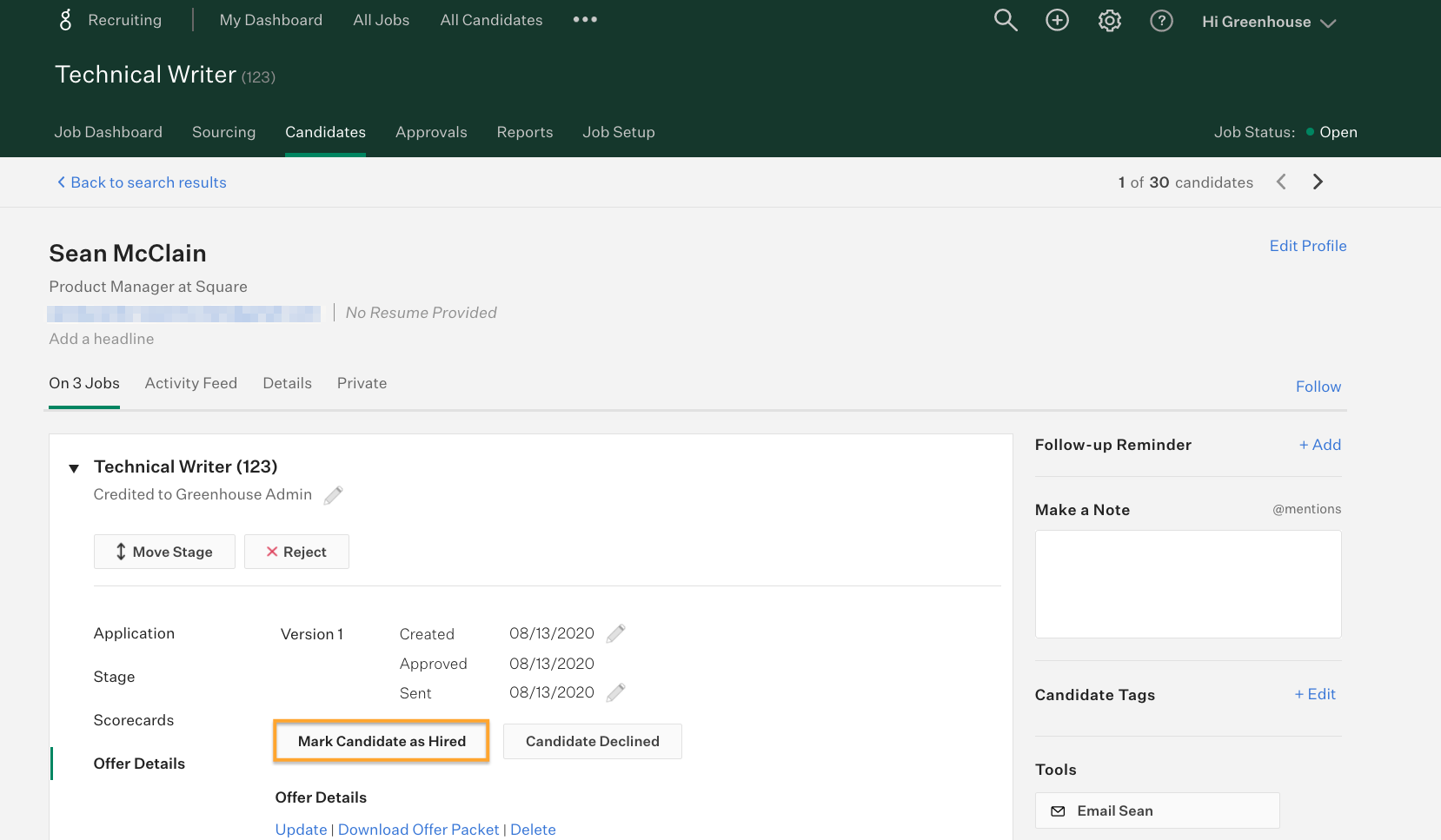Go to previous candidate arrow

[1281, 182]
